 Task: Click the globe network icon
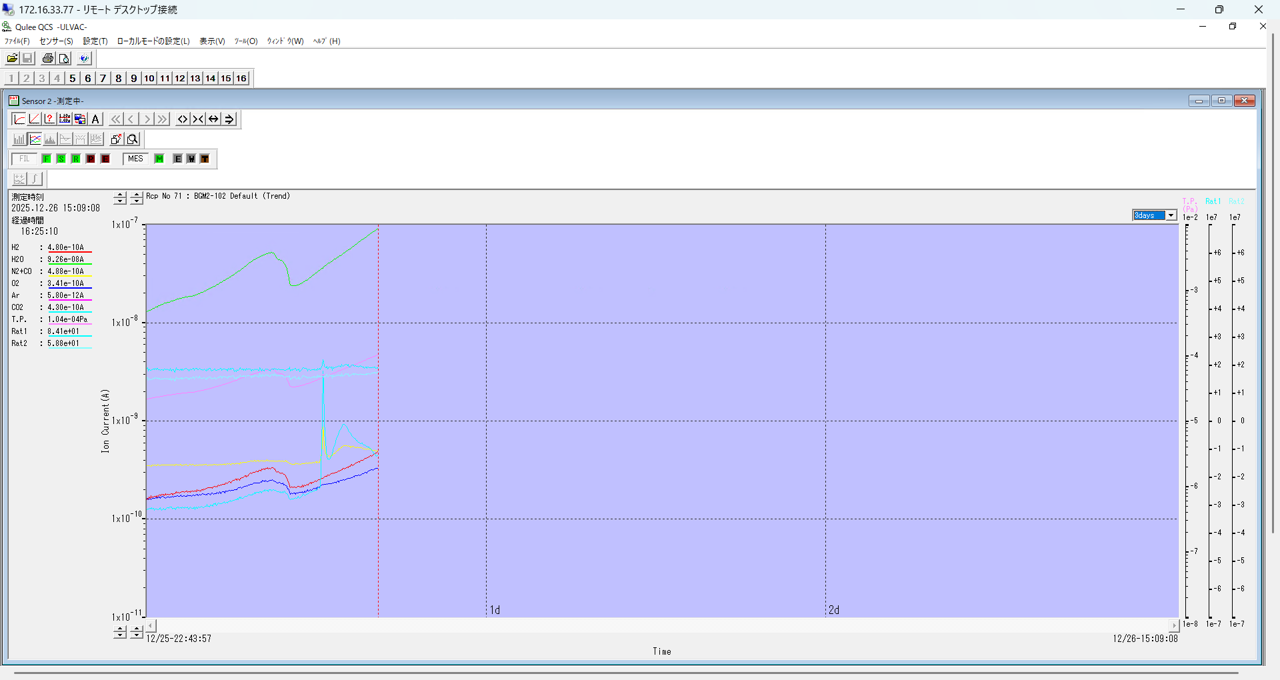coord(84,59)
